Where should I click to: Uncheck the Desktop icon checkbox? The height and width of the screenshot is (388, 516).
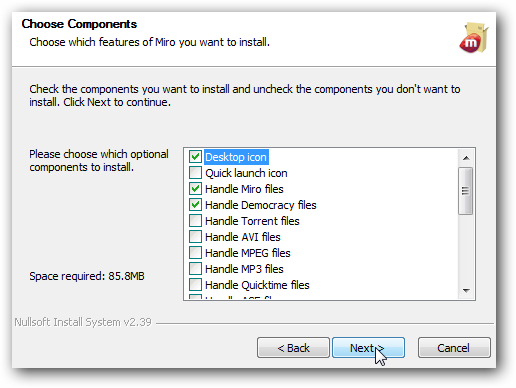pyautogui.click(x=195, y=156)
